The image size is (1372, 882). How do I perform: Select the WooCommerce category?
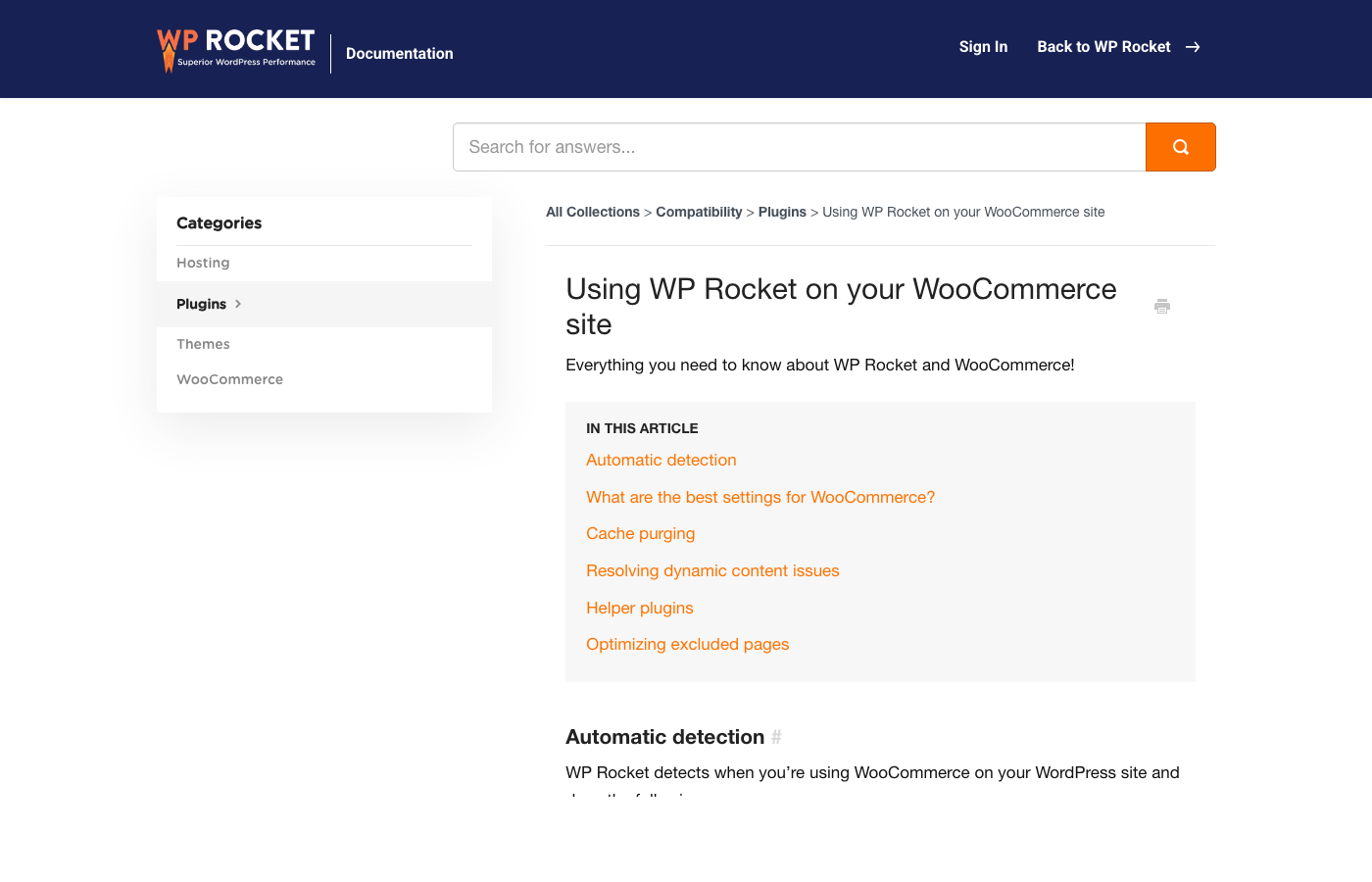pyautogui.click(x=229, y=379)
